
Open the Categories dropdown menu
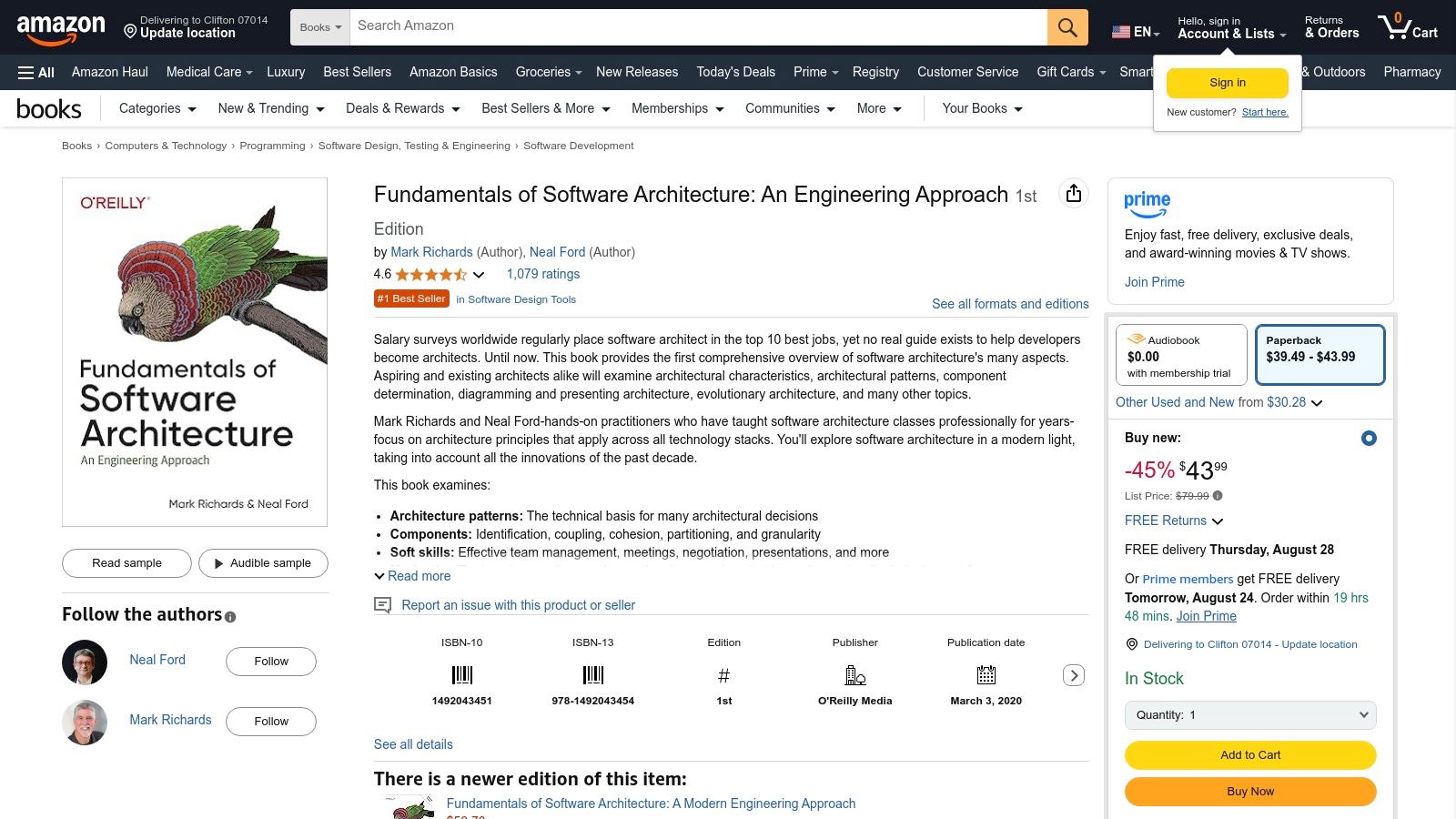point(157,108)
